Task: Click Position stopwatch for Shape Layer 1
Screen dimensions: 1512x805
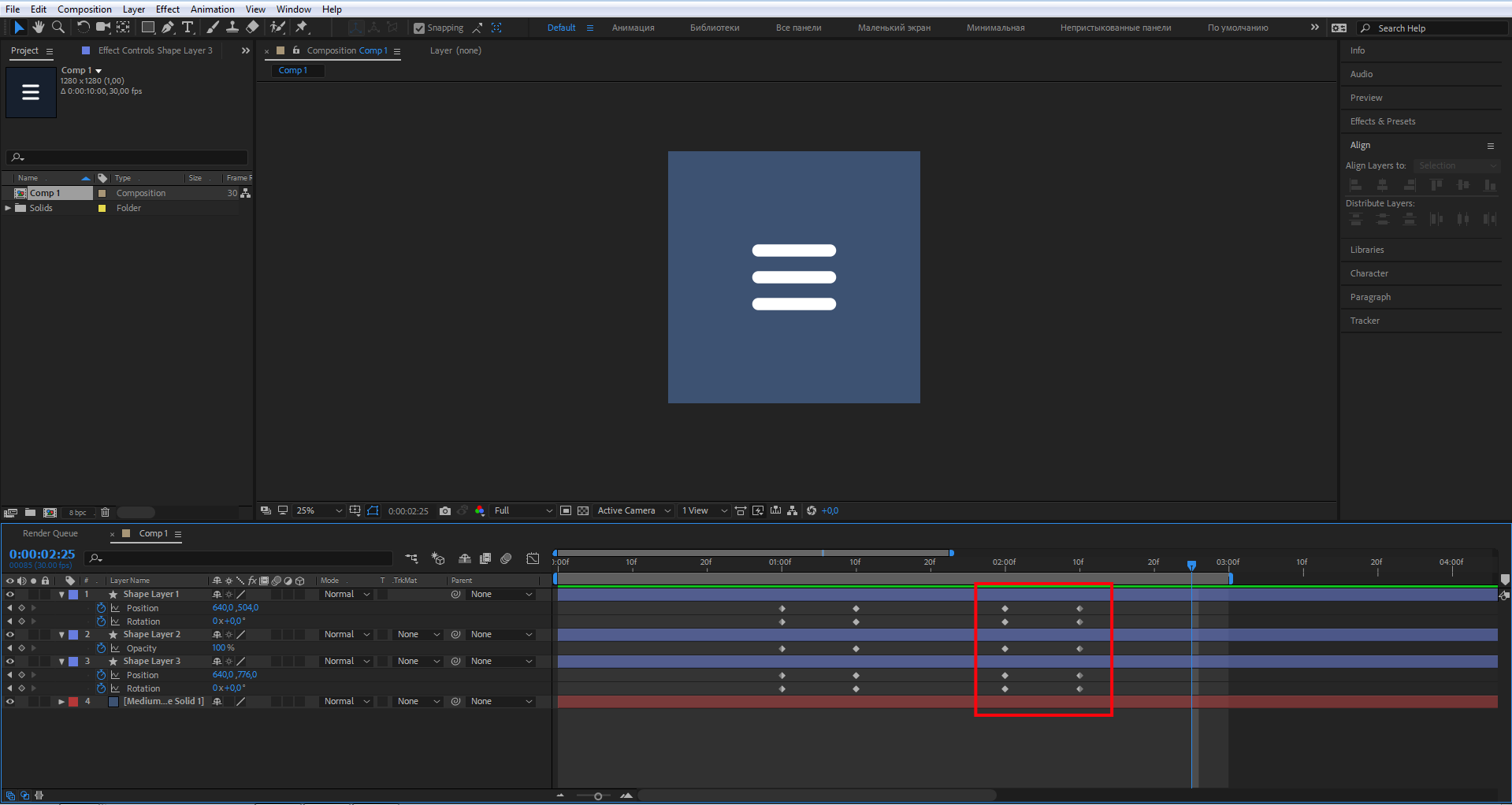Action: (x=101, y=608)
